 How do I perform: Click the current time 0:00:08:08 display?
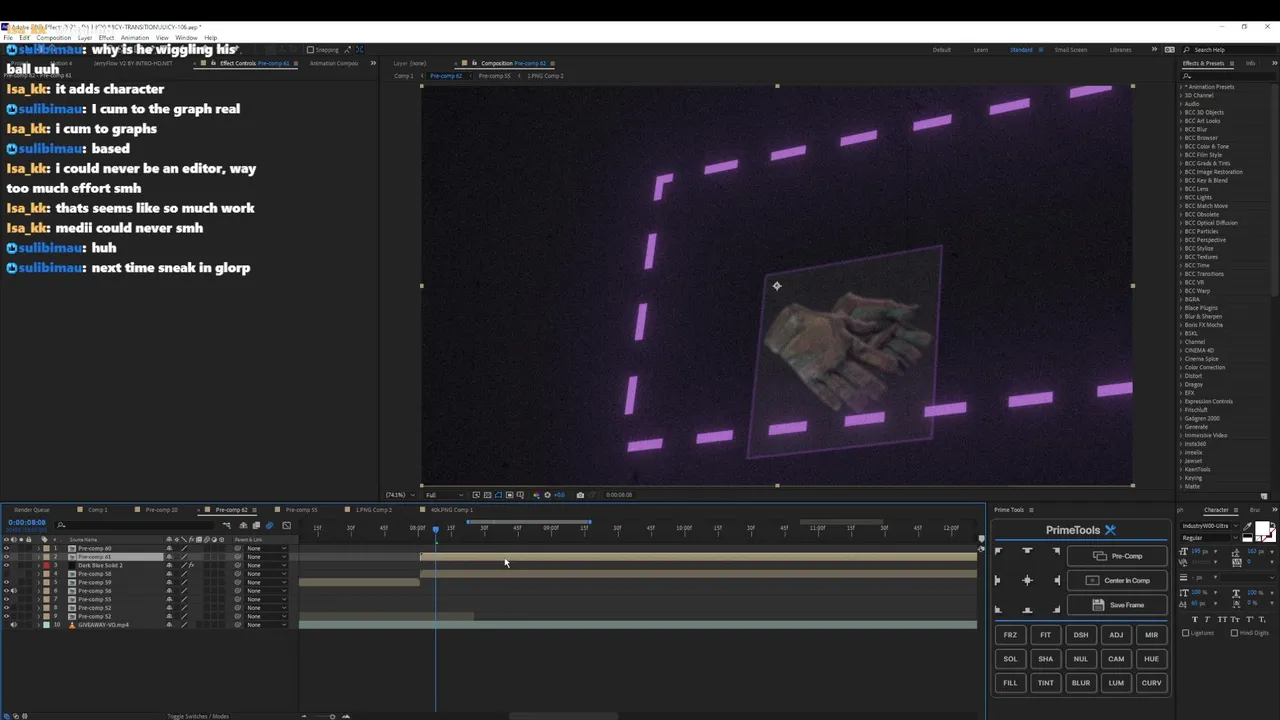pyautogui.click(x=27, y=522)
